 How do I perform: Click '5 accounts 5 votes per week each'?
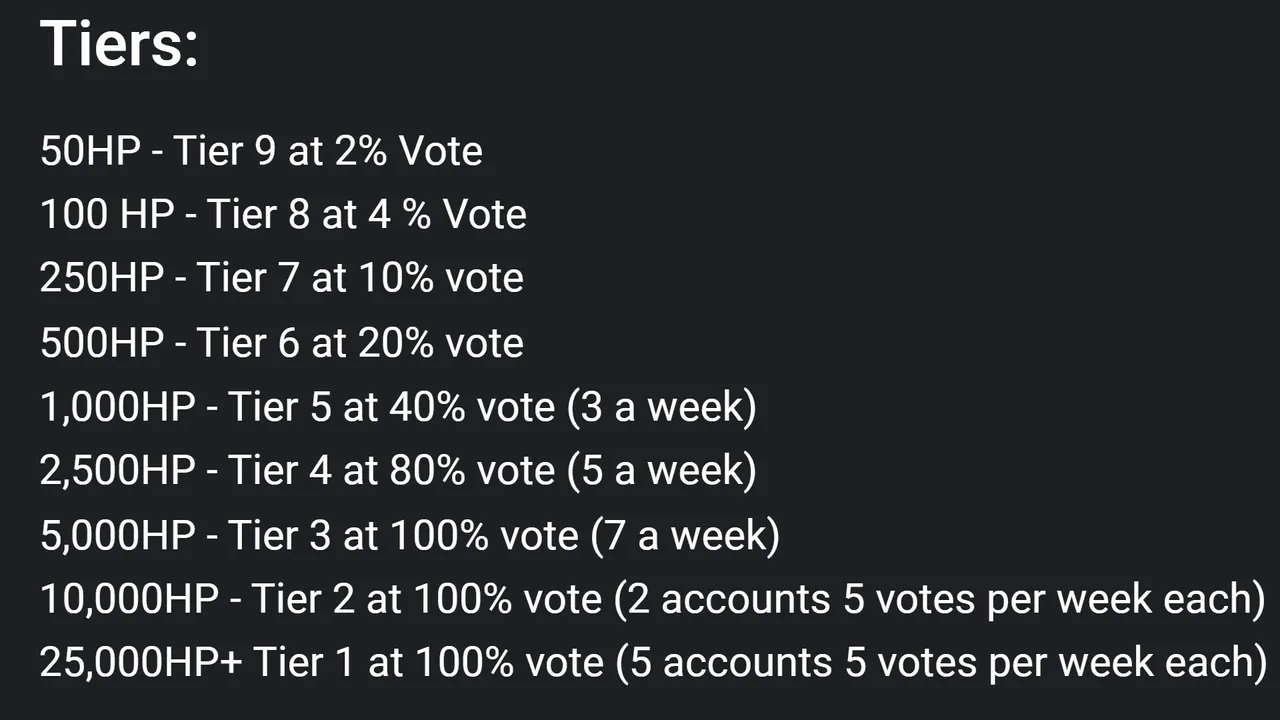click(x=940, y=664)
